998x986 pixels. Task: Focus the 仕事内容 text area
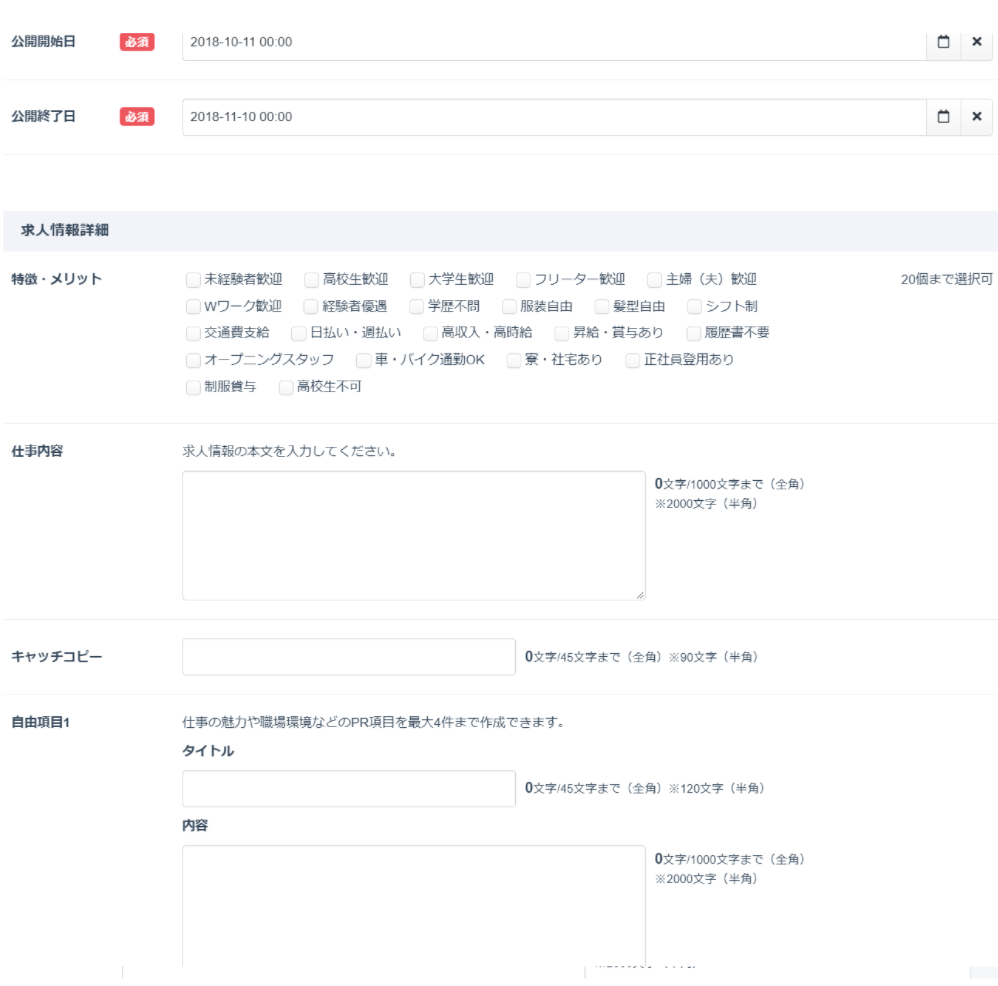413,535
